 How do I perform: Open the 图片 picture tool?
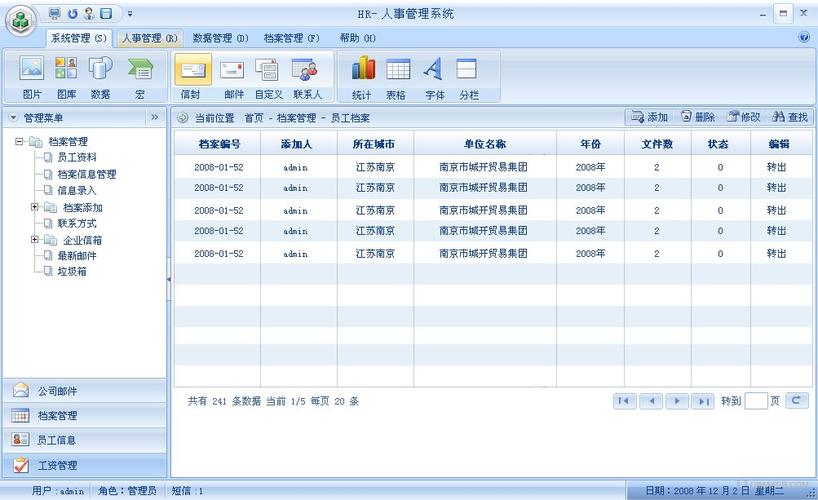coord(31,77)
